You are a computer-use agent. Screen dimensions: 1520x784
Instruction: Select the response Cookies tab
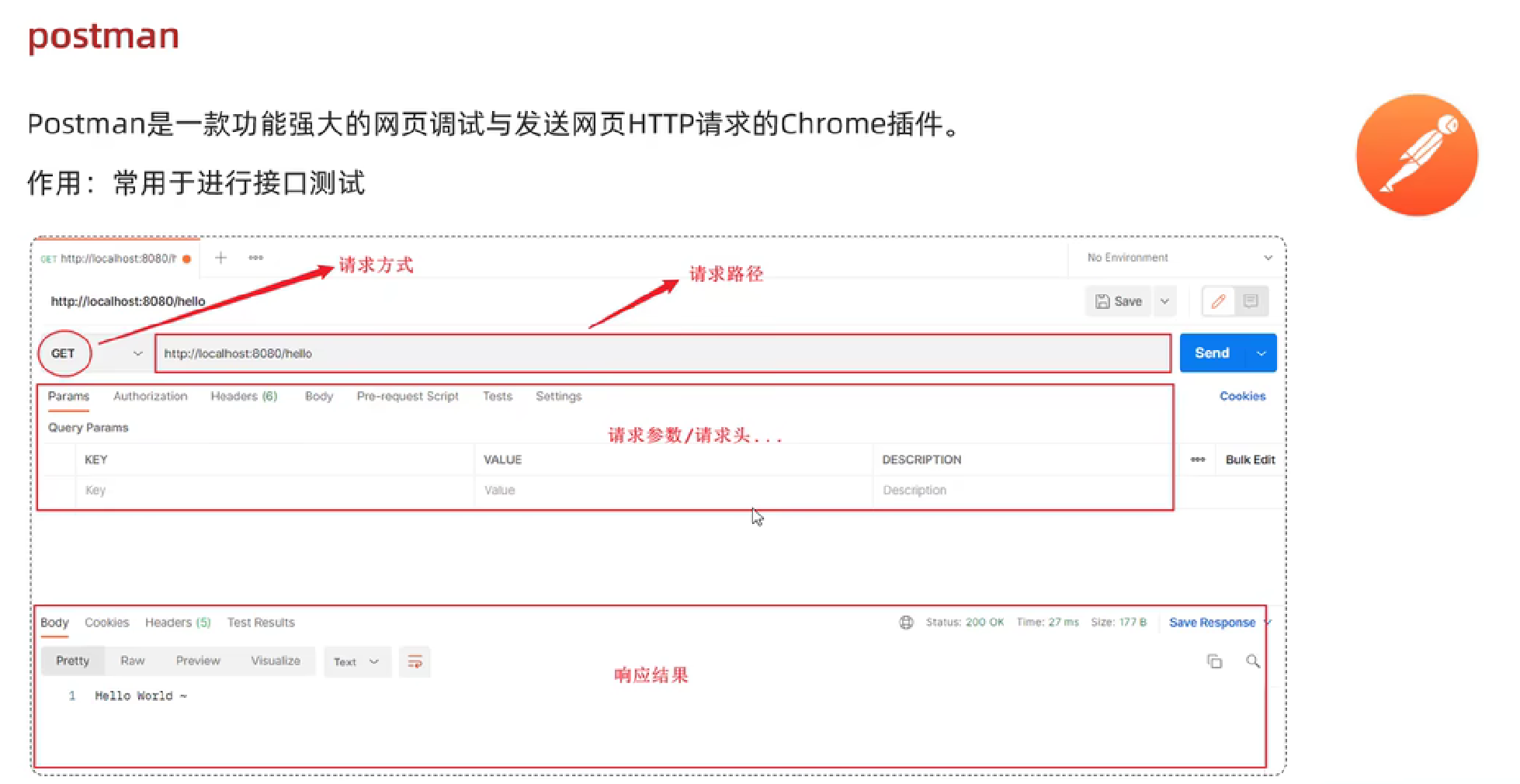106,623
